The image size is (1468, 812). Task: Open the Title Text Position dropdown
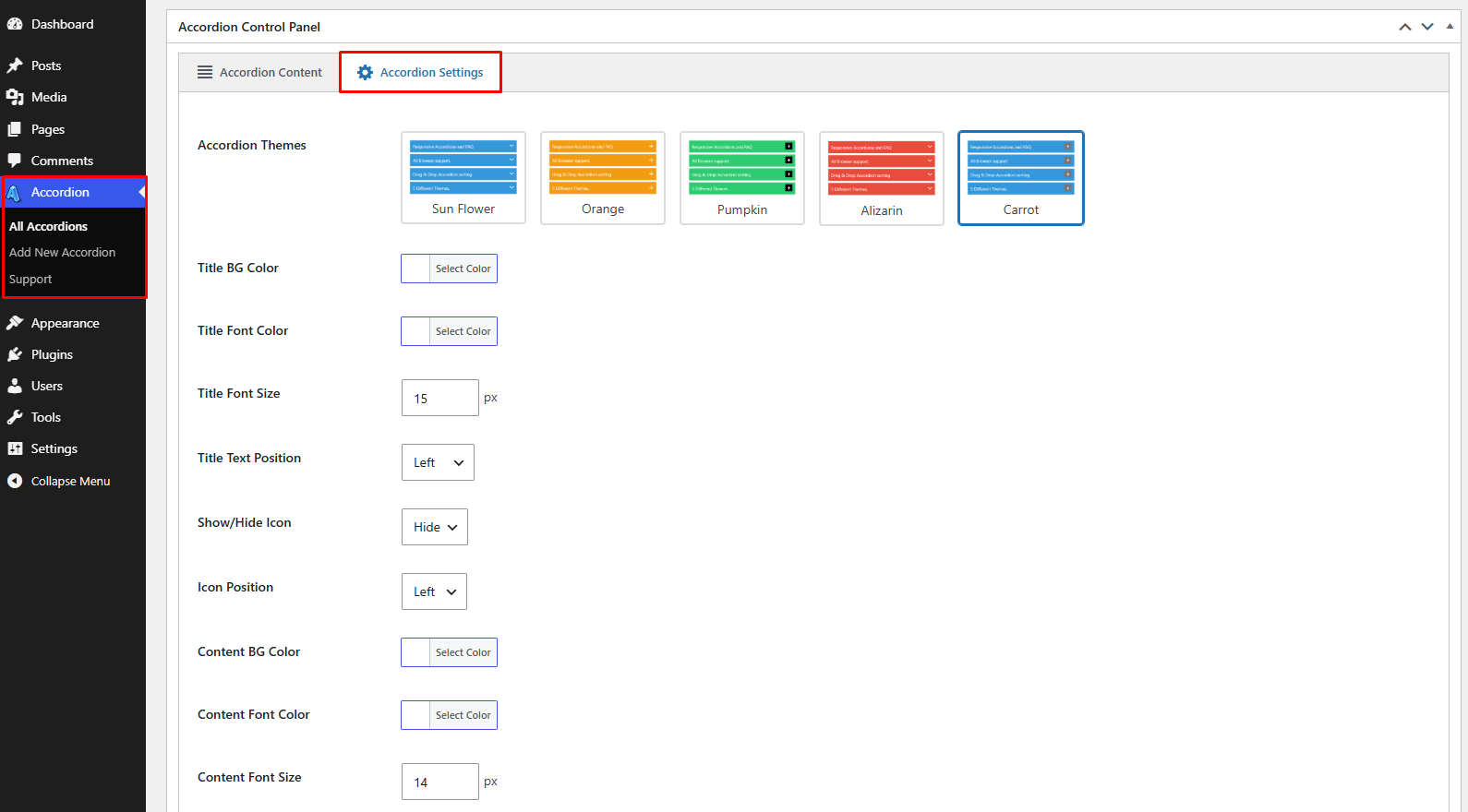click(438, 462)
